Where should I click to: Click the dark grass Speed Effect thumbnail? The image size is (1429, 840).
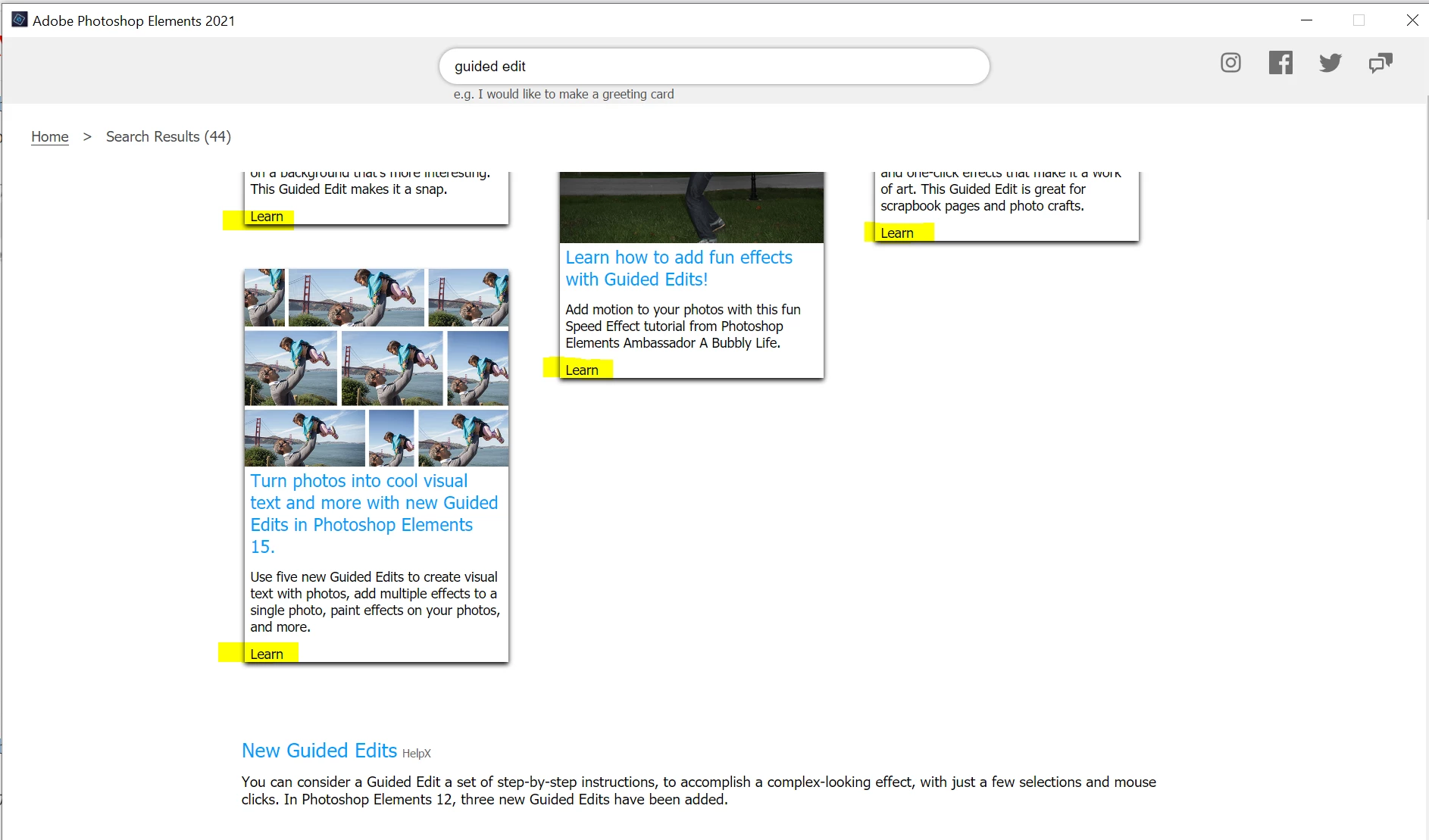692,208
